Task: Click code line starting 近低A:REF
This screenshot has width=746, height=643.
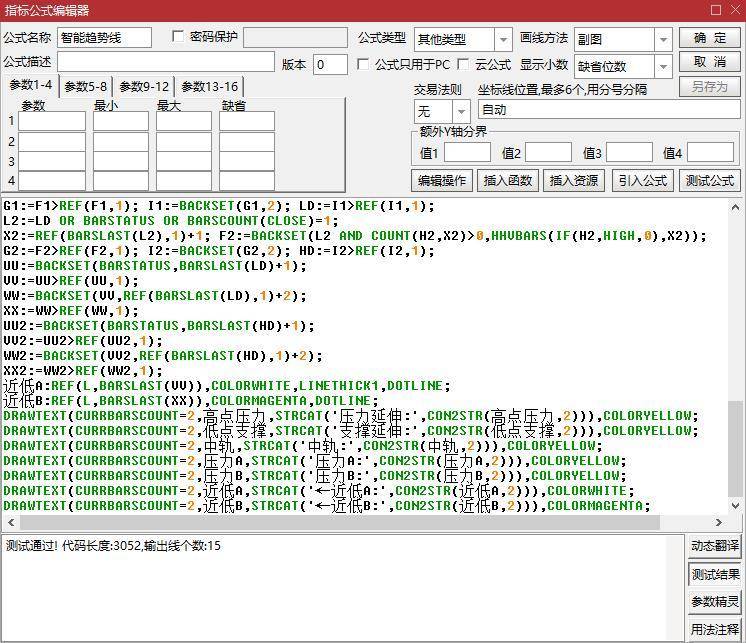Action: [x=226, y=386]
